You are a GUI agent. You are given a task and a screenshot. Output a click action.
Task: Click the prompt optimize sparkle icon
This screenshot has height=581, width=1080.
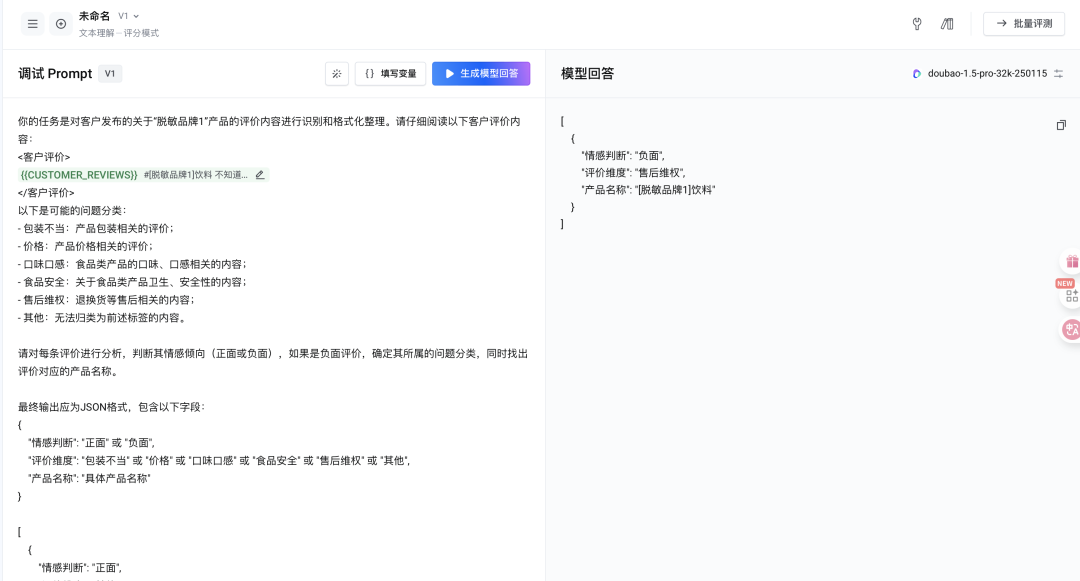pos(336,73)
